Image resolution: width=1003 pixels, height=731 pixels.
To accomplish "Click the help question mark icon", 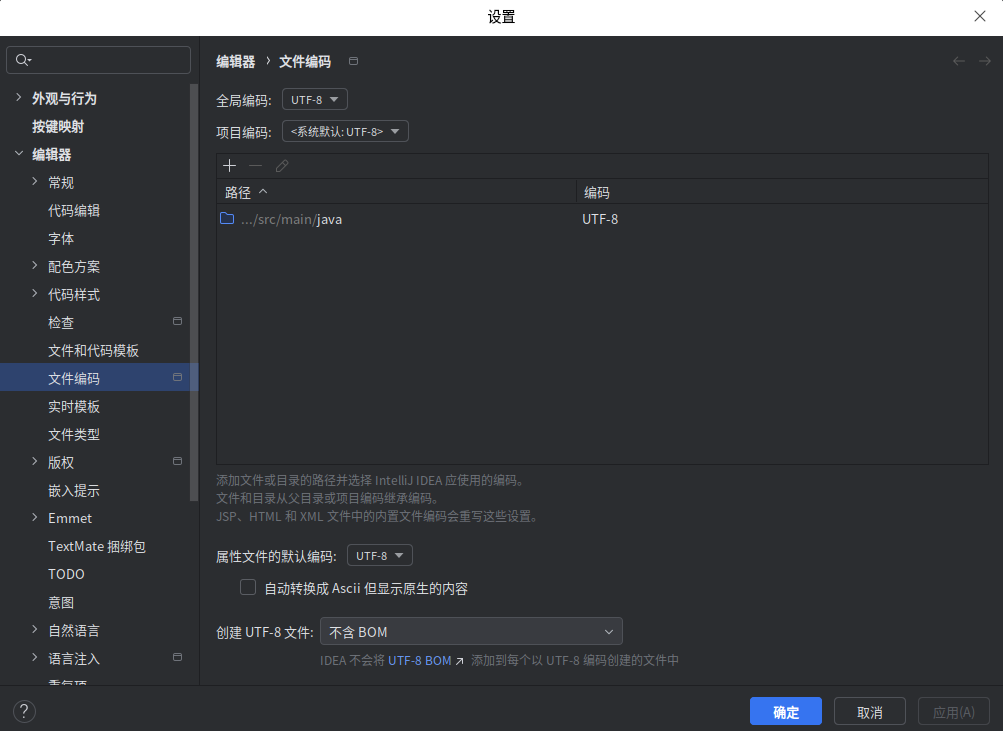I will coord(24,711).
